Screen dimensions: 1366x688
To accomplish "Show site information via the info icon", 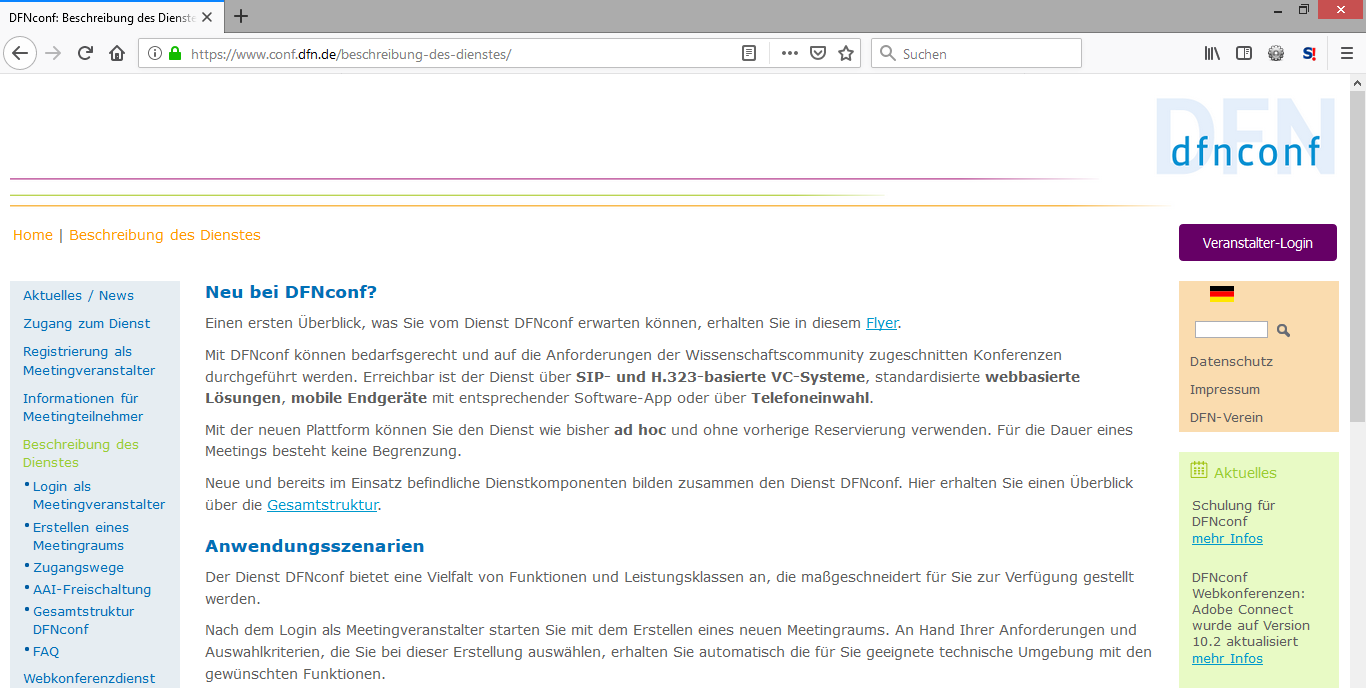I will tap(155, 54).
